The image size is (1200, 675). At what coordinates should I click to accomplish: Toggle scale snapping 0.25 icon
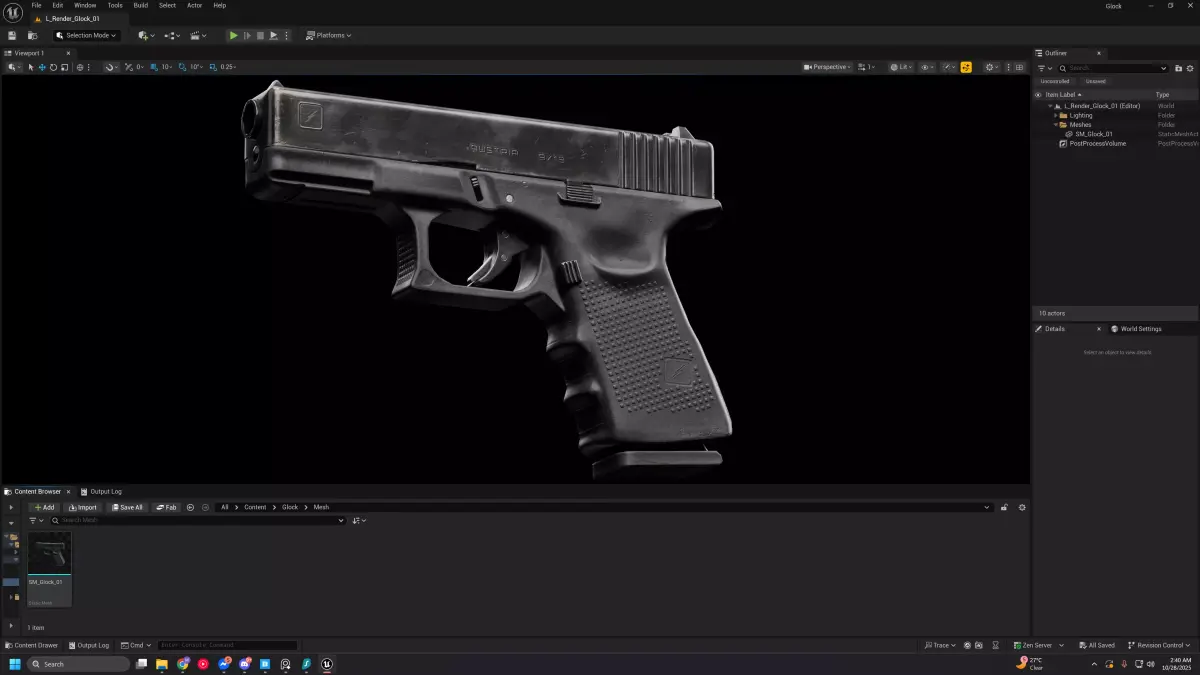click(212, 67)
